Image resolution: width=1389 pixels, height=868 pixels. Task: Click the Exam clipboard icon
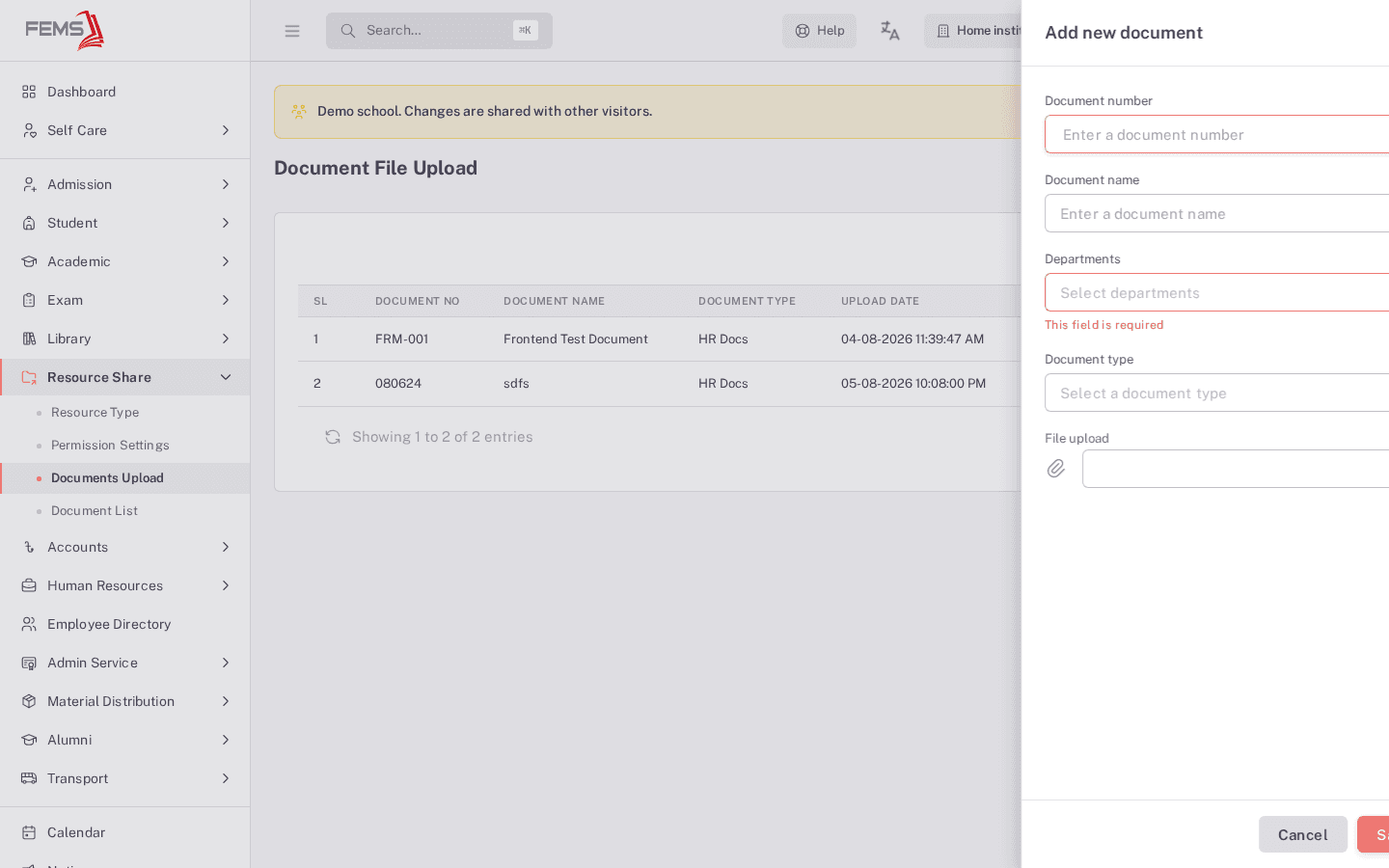29,300
